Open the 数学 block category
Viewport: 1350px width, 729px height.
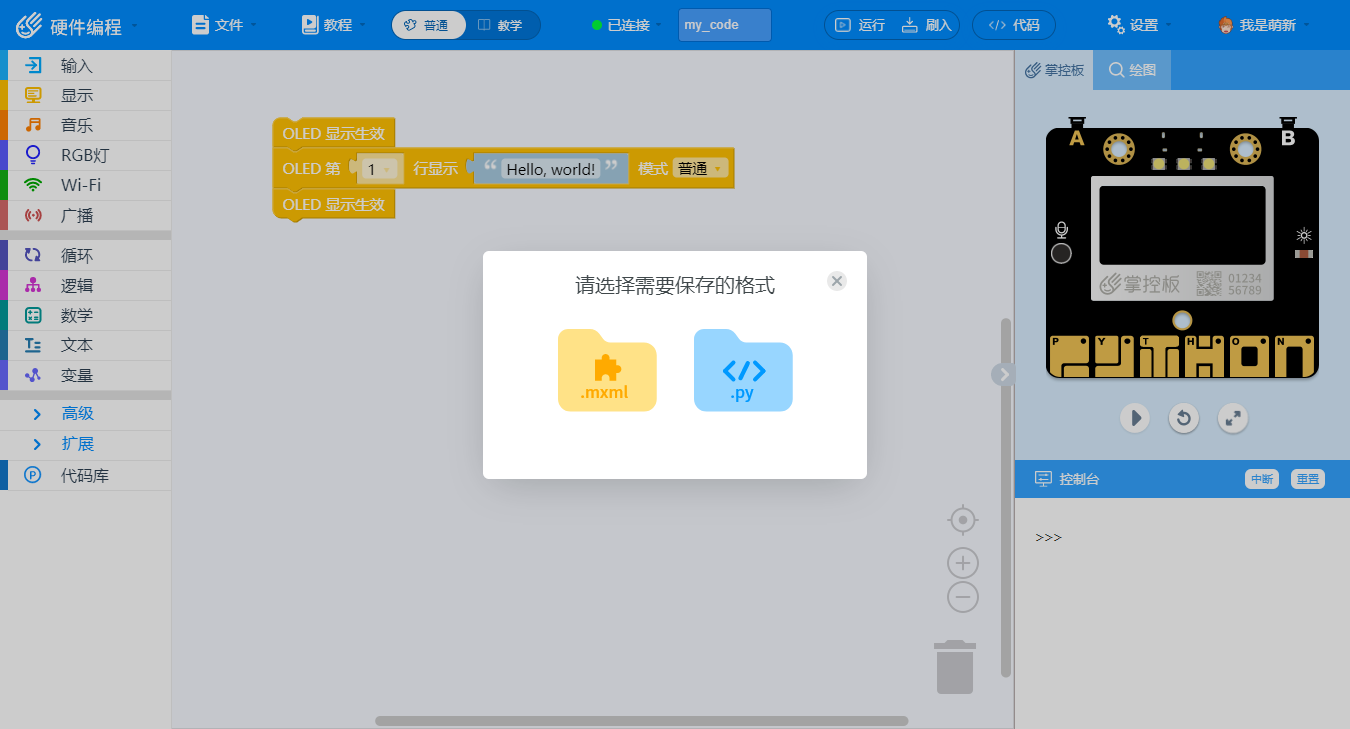pyautogui.click(x=86, y=316)
